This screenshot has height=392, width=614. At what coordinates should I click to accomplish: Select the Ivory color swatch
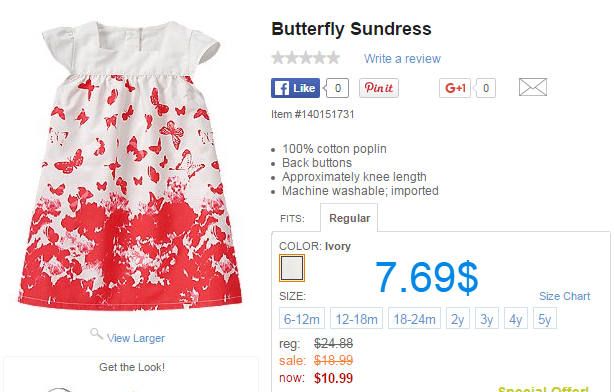click(x=292, y=268)
